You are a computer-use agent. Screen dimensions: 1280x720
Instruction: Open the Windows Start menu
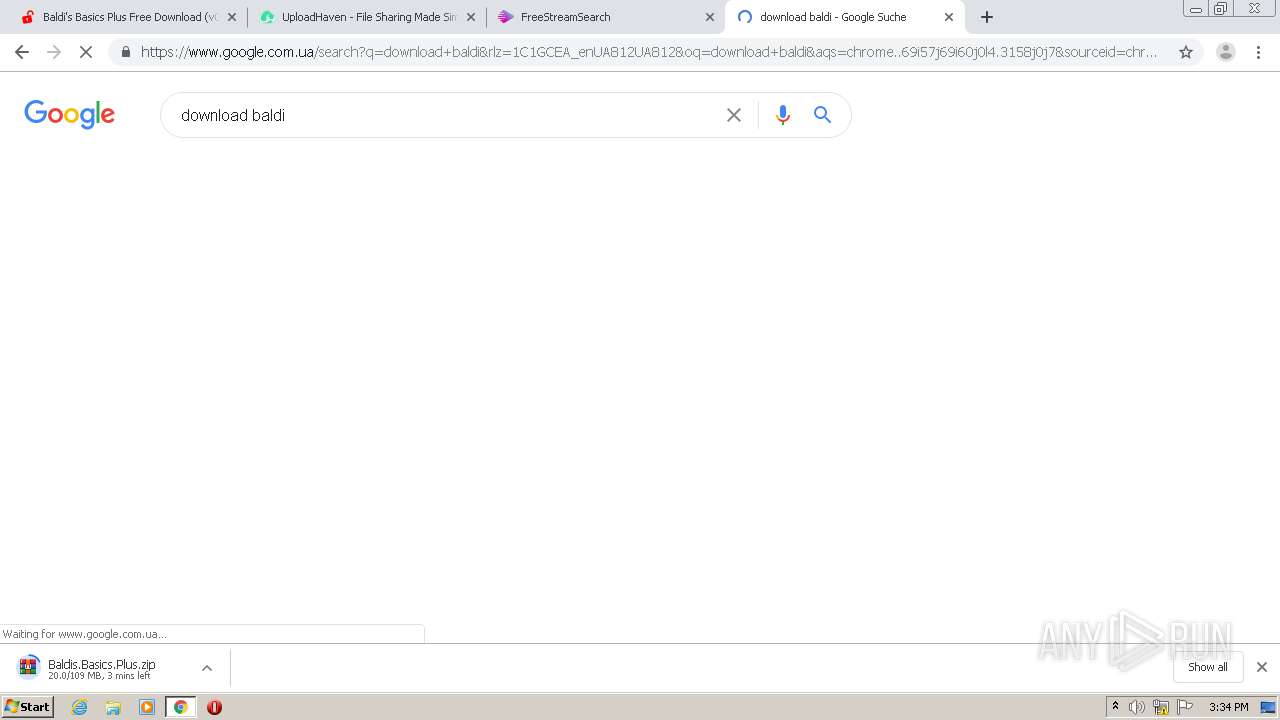click(x=28, y=707)
